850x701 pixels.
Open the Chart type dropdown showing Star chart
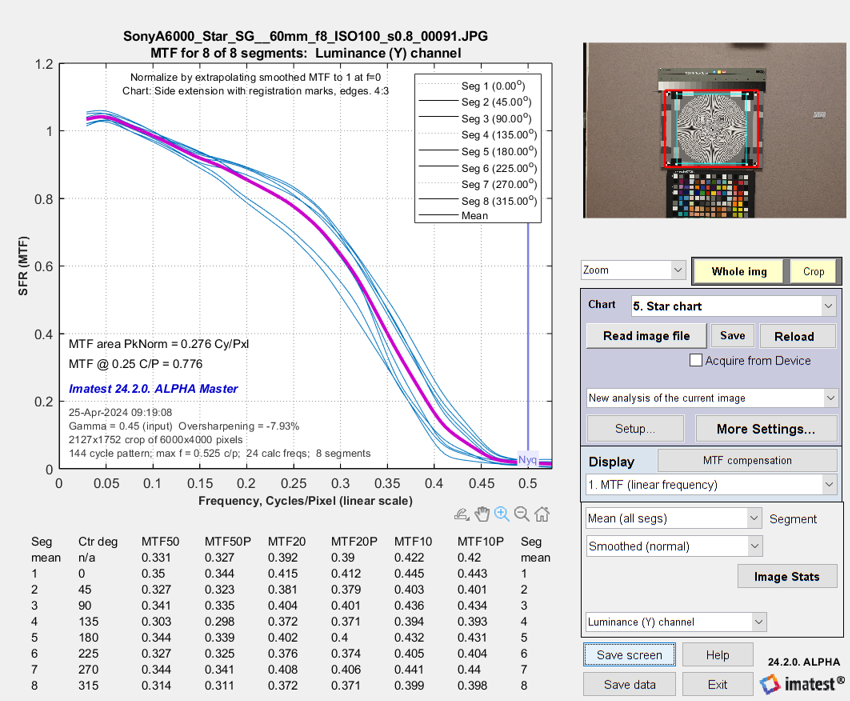pyautogui.click(x=733, y=305)
